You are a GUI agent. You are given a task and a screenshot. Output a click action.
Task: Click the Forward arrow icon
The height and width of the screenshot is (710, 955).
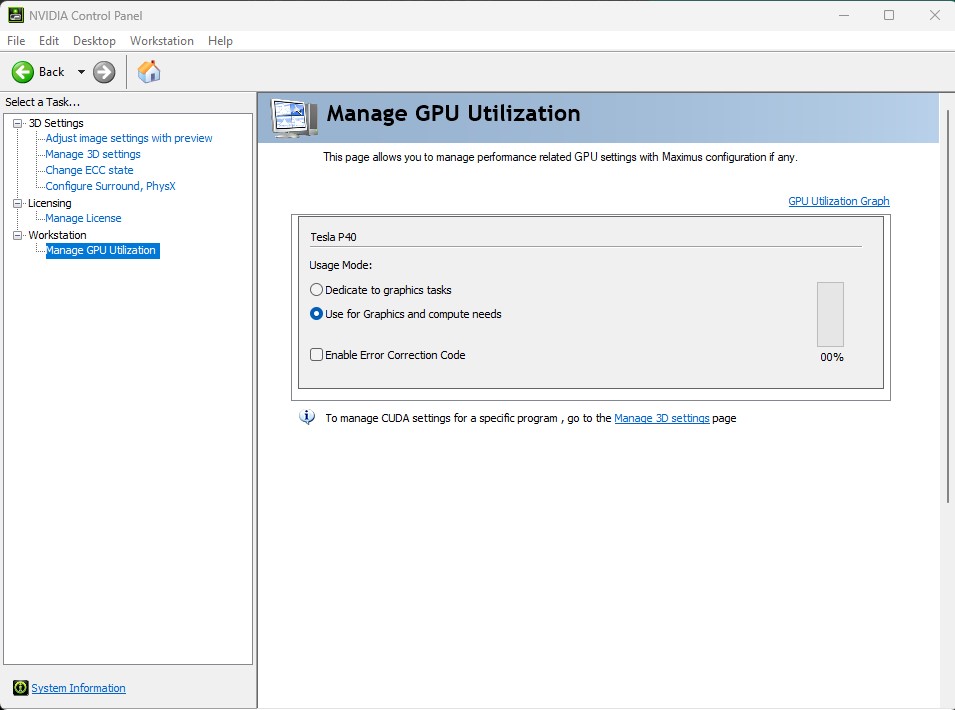pyautogui.click(x=104, y=72)
